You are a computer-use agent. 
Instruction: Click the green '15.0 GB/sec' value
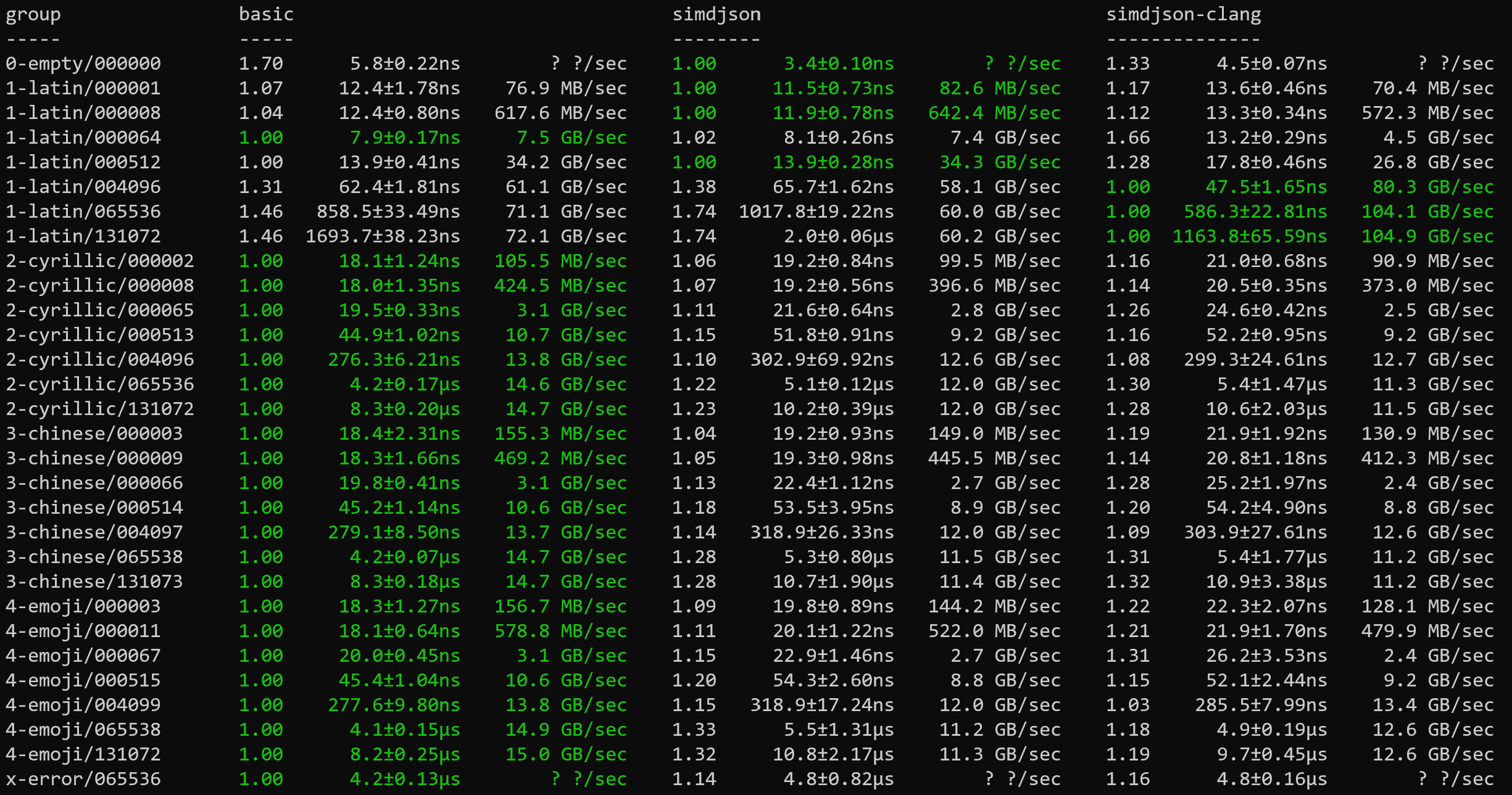pos(566,754)
